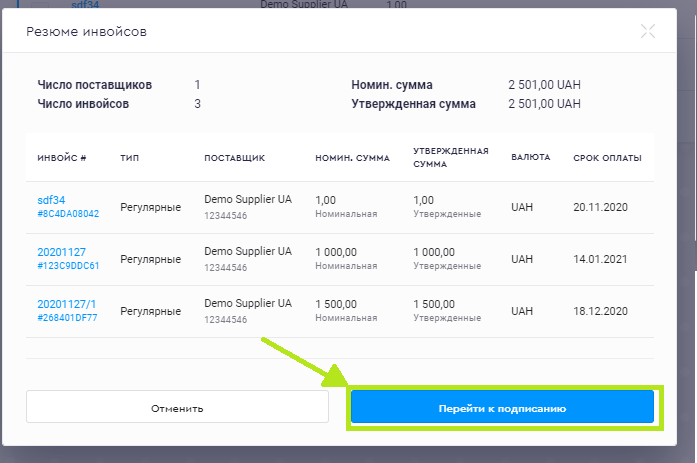
Task: Select the 1 500,00 approved amount cell
Action: coord(434,303)
